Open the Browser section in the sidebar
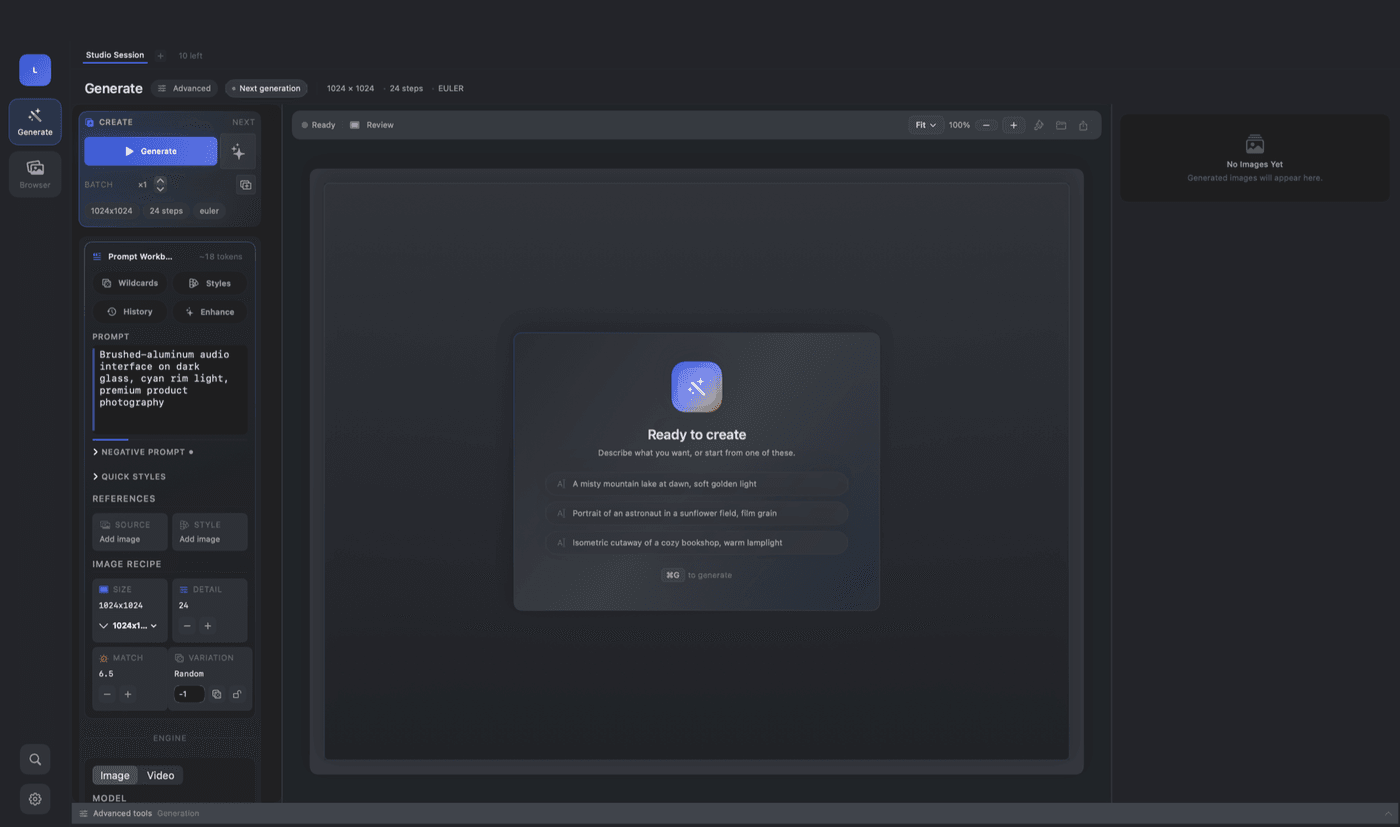1400x827 pixels. pos(35,174)
